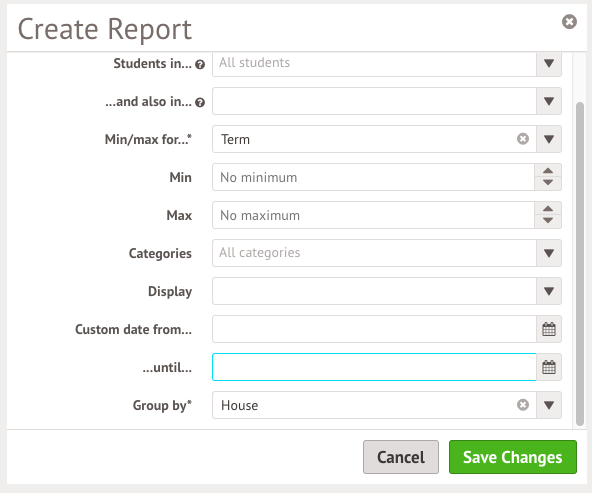
Task: Open the Group by dropdown arrow
Action: (x=549, y=405)
